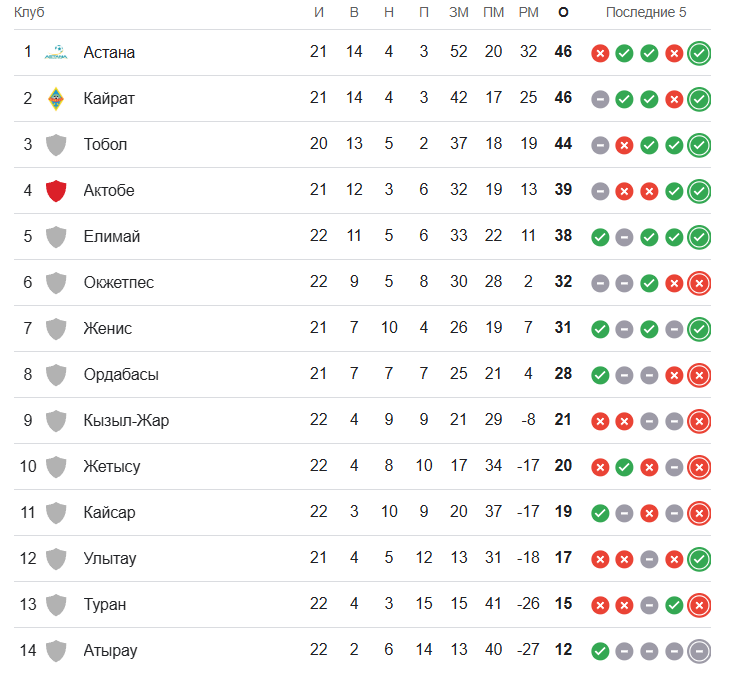Open the Женис club page
Viewport: 734px width, 676px height.
pyautogui.click(x=108, y=329)
